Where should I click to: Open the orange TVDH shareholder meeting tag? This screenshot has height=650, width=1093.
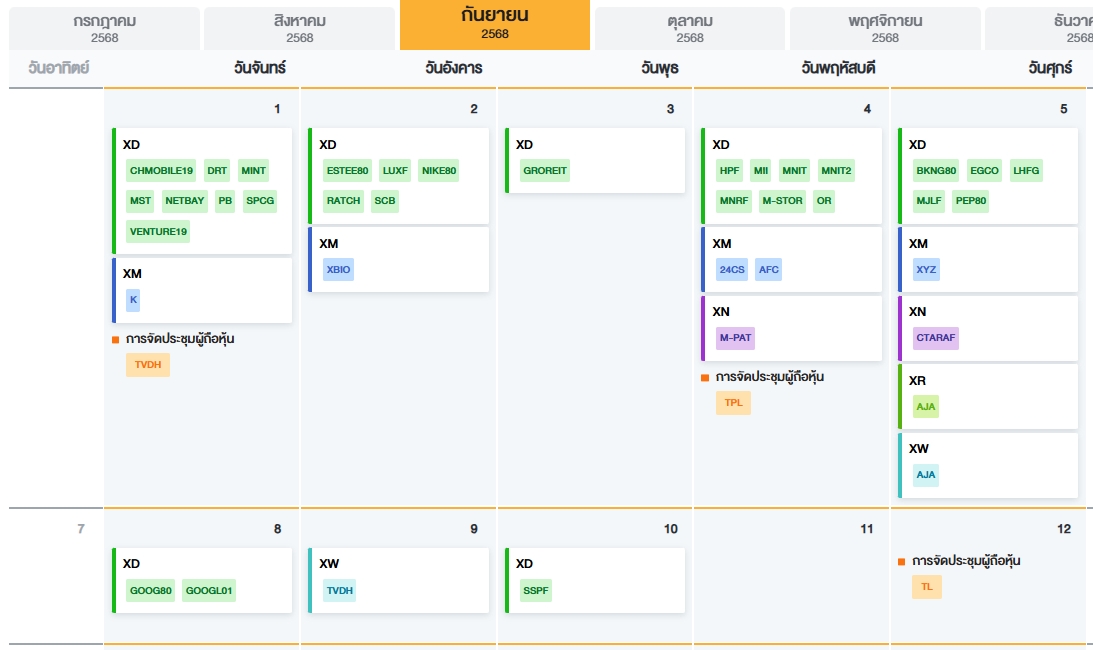click(x=148, y=365)
